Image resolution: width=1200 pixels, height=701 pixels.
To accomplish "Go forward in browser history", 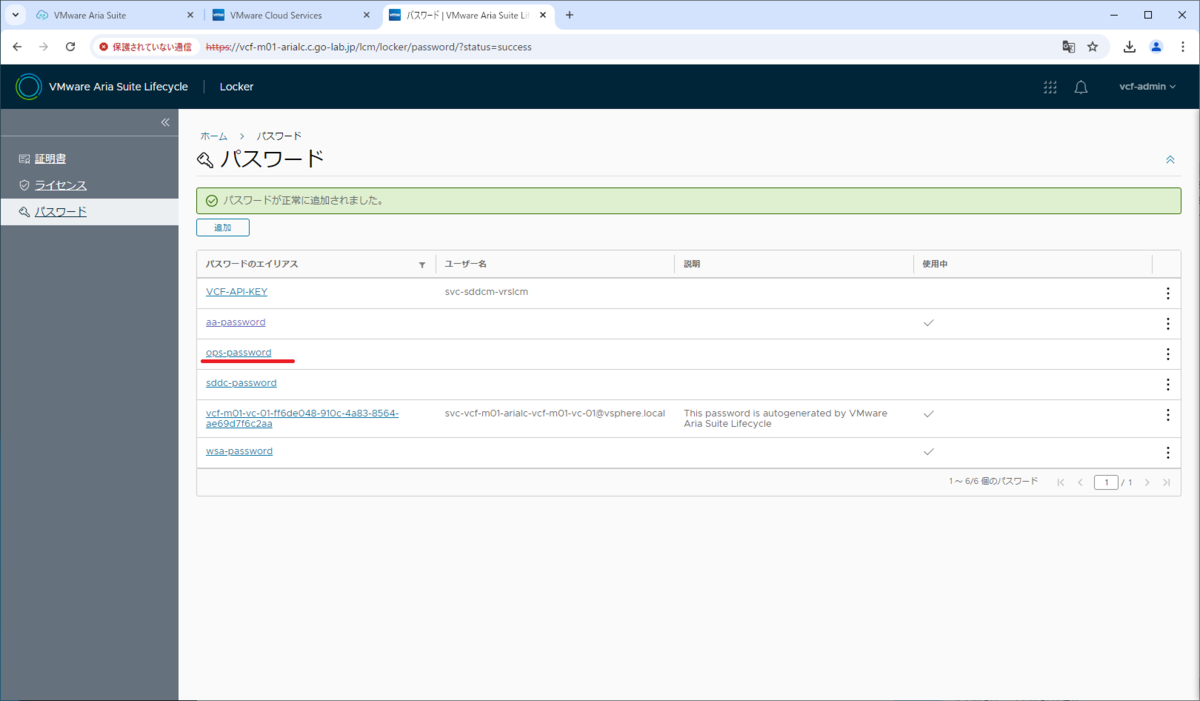I will tap(43, 47).
